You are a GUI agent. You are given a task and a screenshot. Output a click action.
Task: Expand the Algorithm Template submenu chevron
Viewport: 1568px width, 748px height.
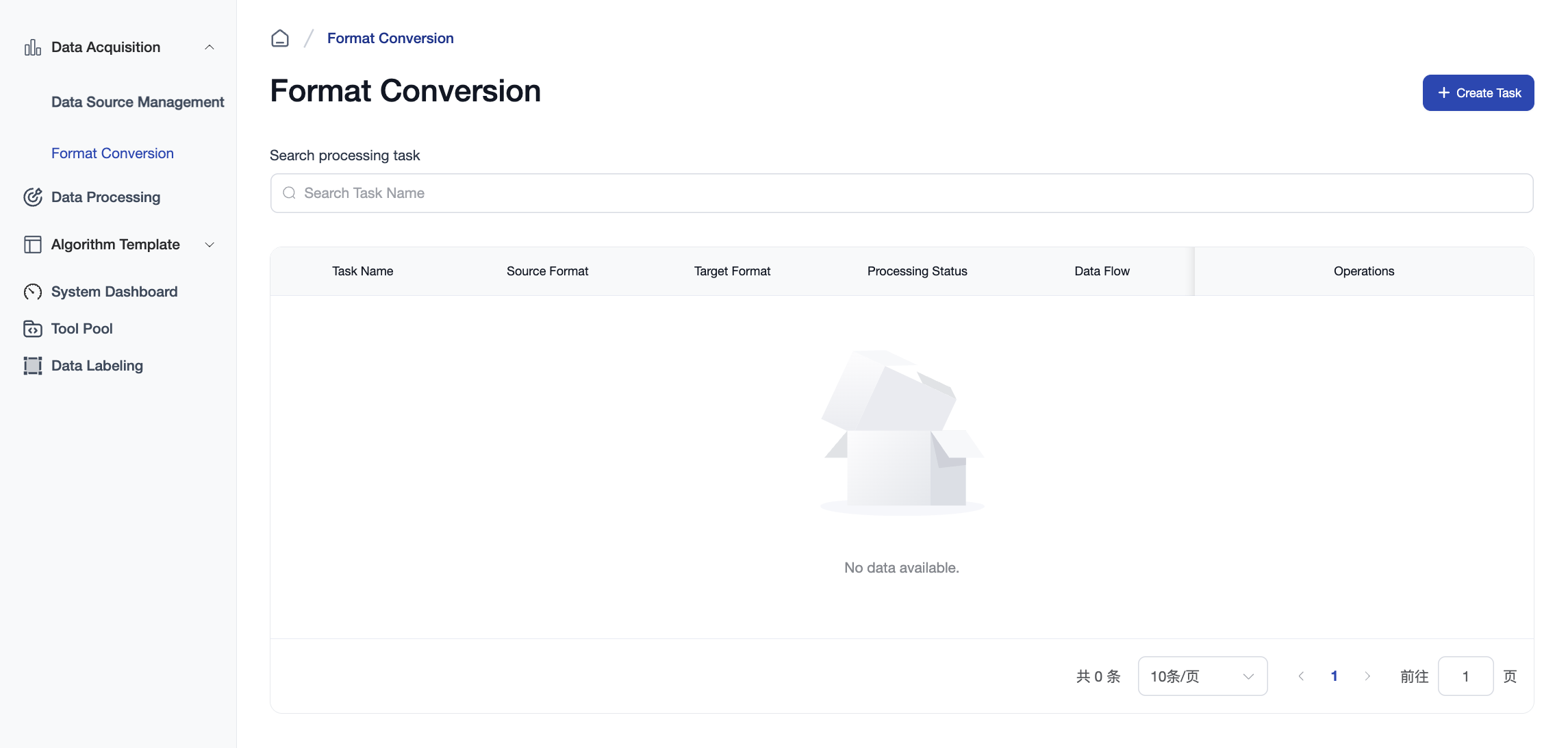(210, 245)
